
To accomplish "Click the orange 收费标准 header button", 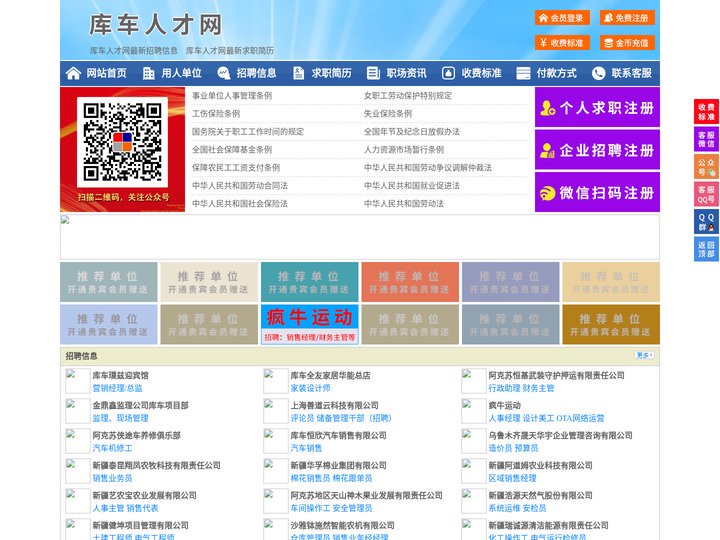I will tap(562, 43).
